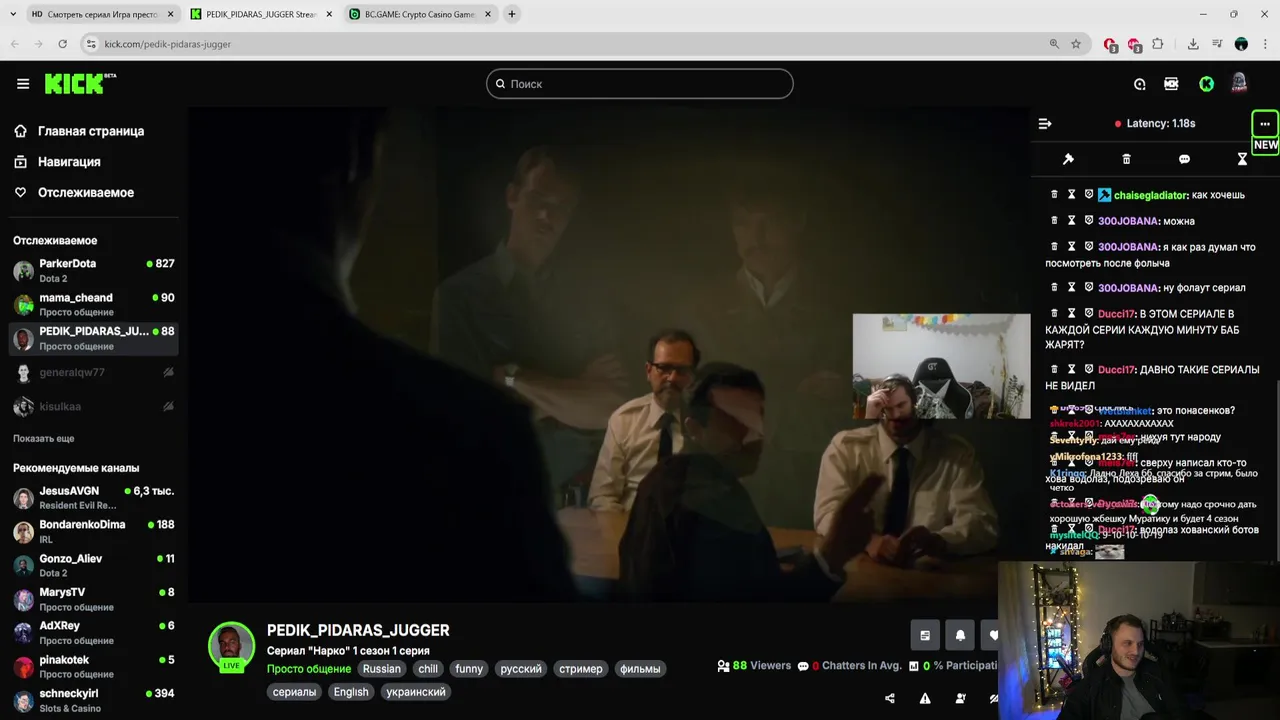The height and width of the screenshot is (720, 1280).
Task: Open ParkerDota channel
Action: point(94,271)
